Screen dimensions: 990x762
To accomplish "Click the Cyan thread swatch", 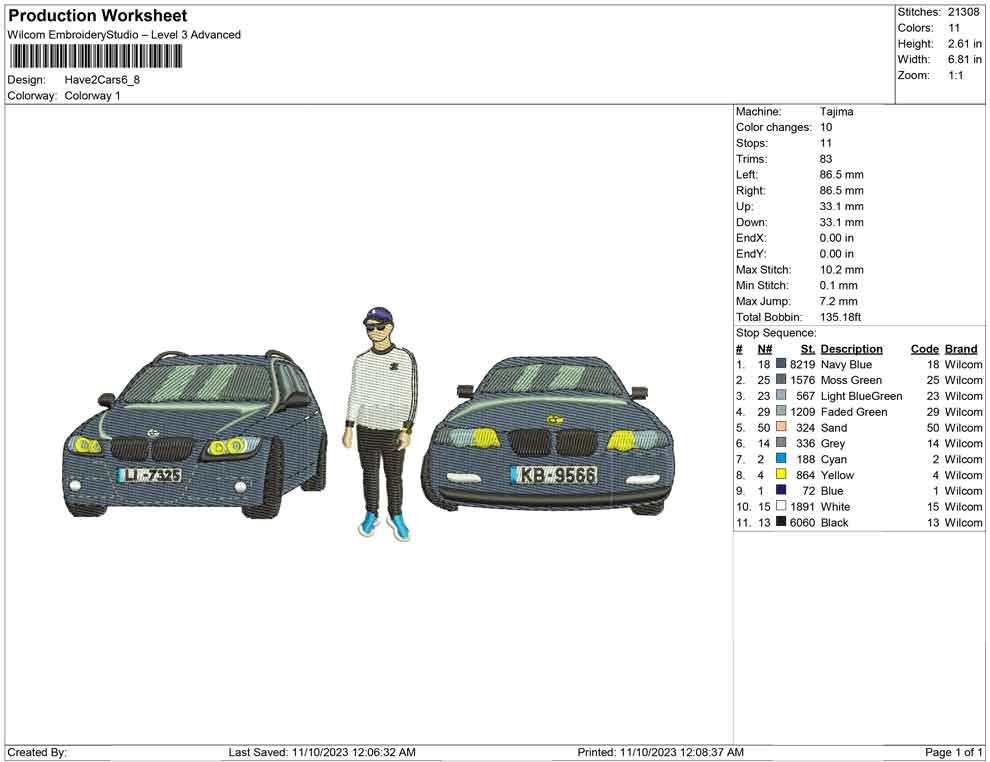I will tap(781, 459).
